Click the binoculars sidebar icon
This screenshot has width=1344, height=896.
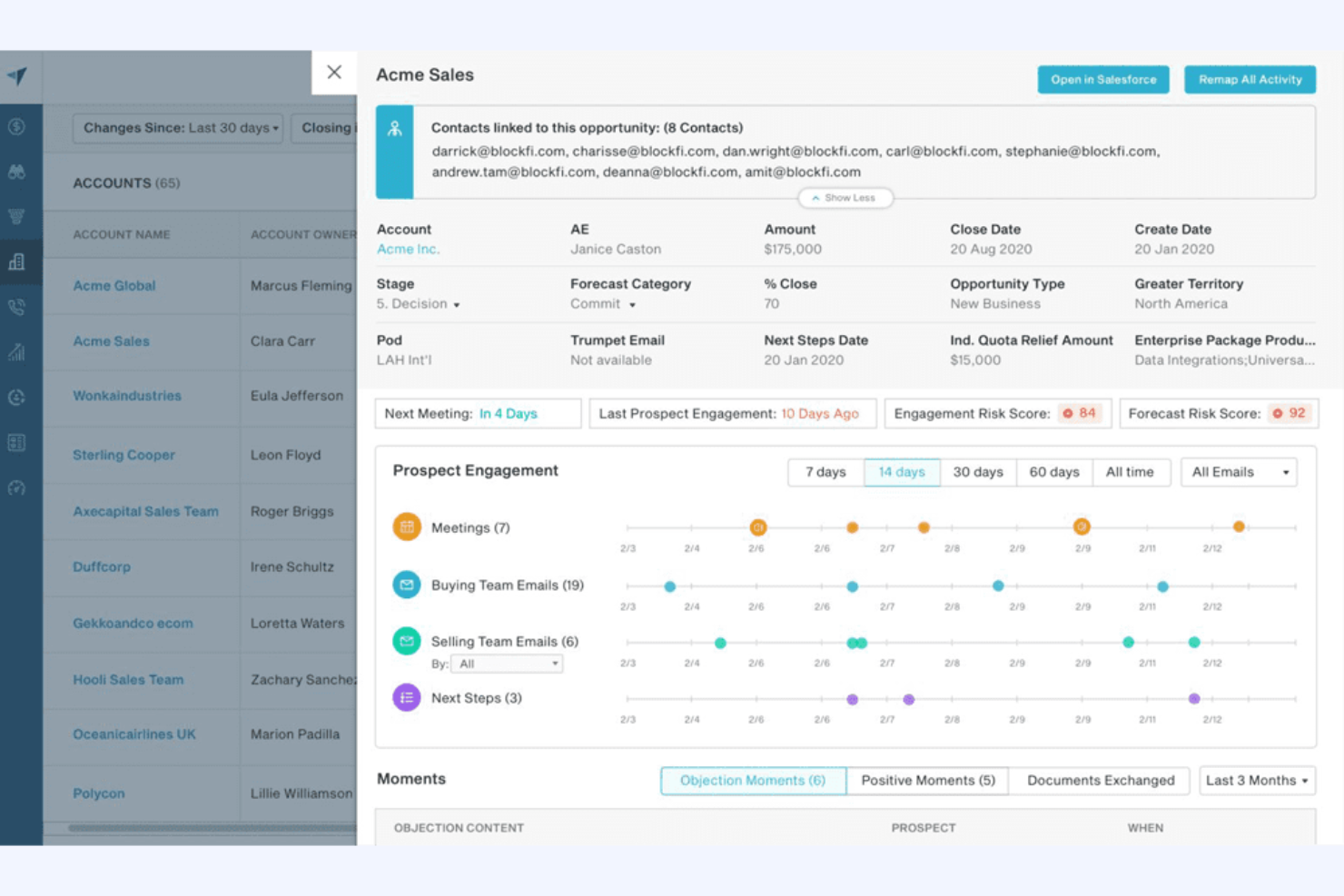(x=16, y=172)
